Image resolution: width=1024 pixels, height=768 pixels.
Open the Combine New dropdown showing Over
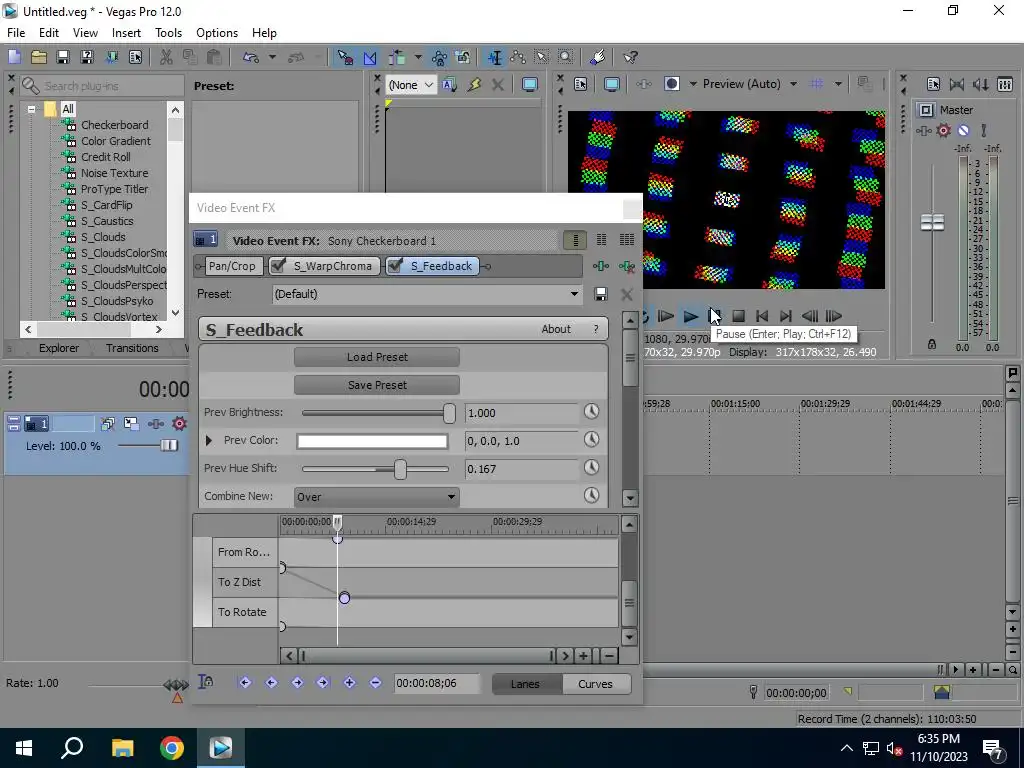(376, 497)
